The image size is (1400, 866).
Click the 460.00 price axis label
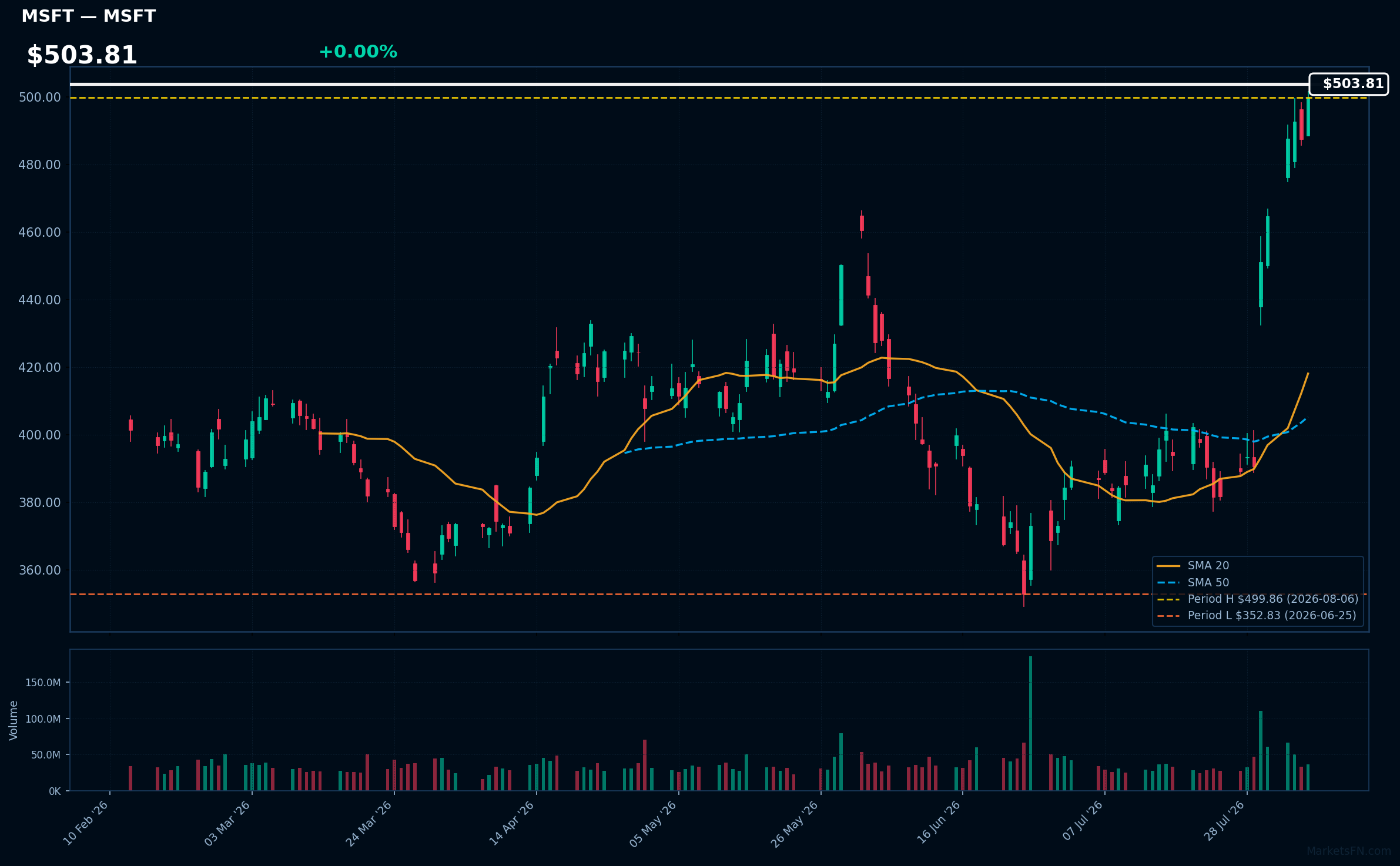pos(40,233)
